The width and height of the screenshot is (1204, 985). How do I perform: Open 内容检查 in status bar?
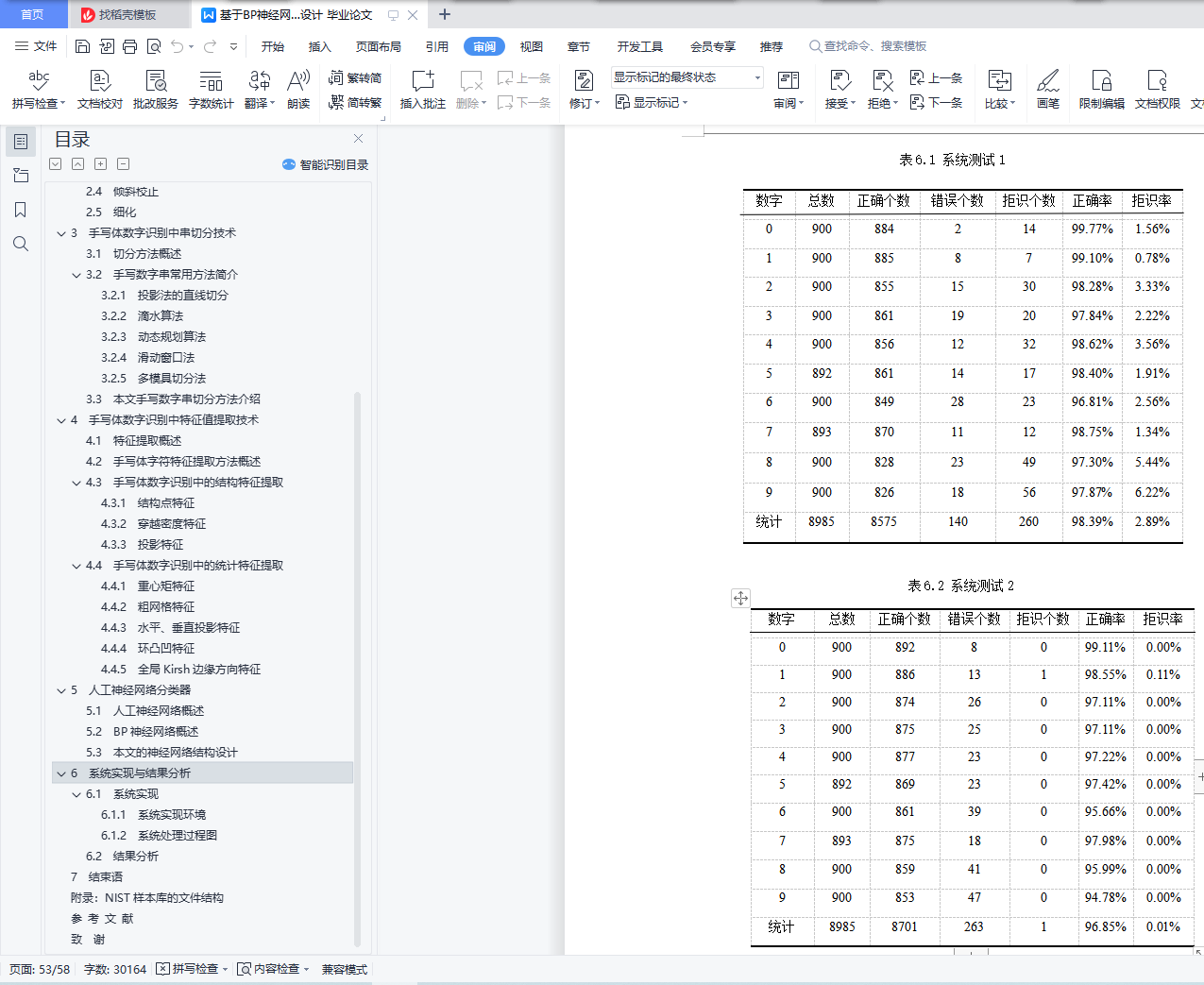[x=274, y=969]
